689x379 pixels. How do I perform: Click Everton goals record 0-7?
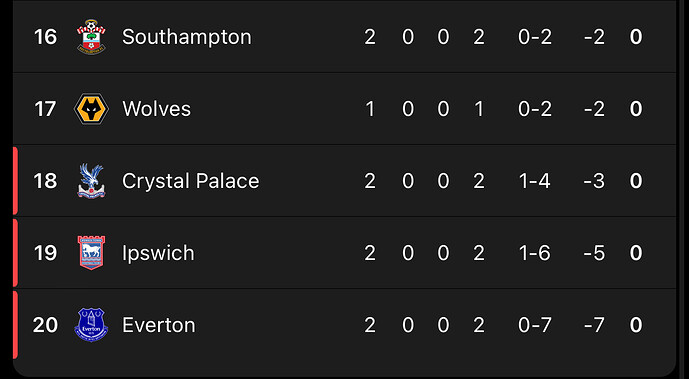coord(535,325)
